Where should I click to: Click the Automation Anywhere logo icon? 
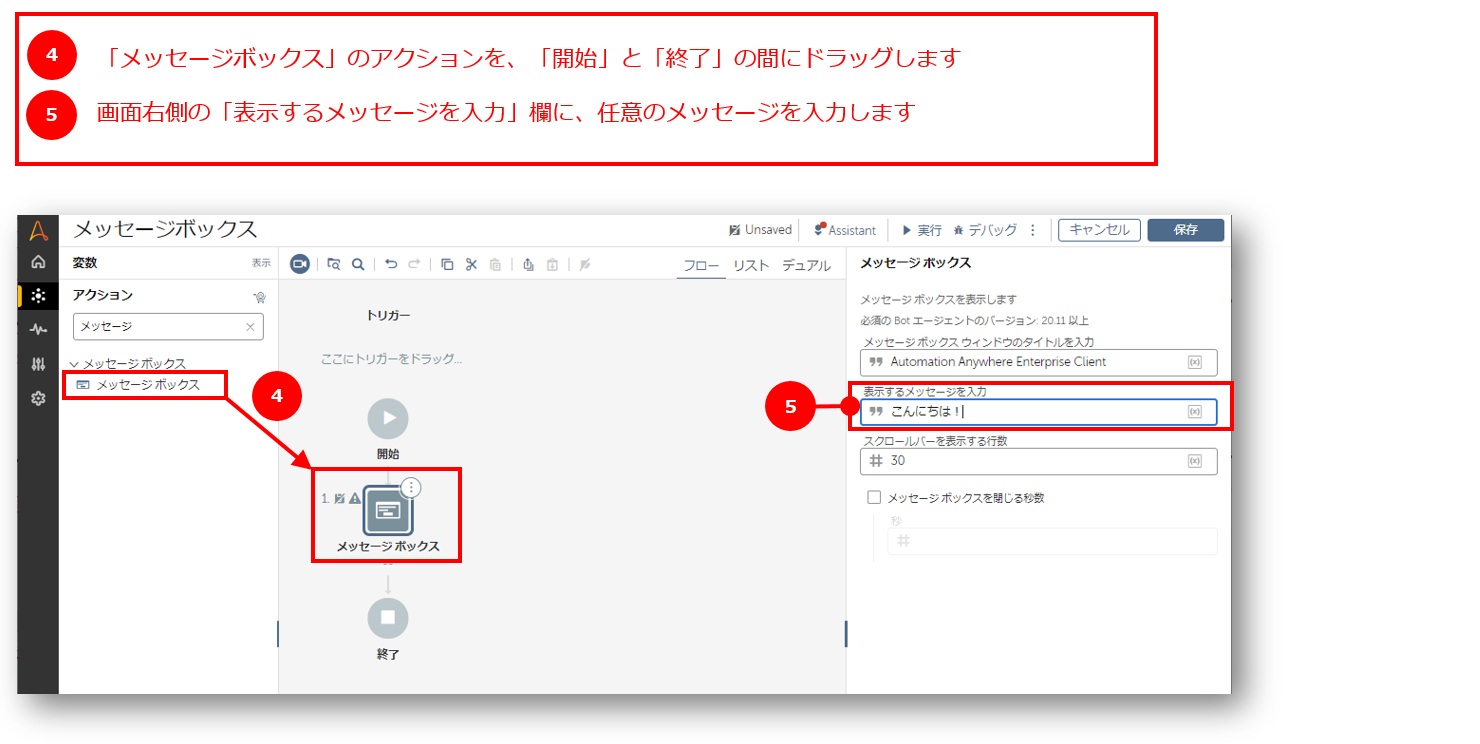pos(38,231)
